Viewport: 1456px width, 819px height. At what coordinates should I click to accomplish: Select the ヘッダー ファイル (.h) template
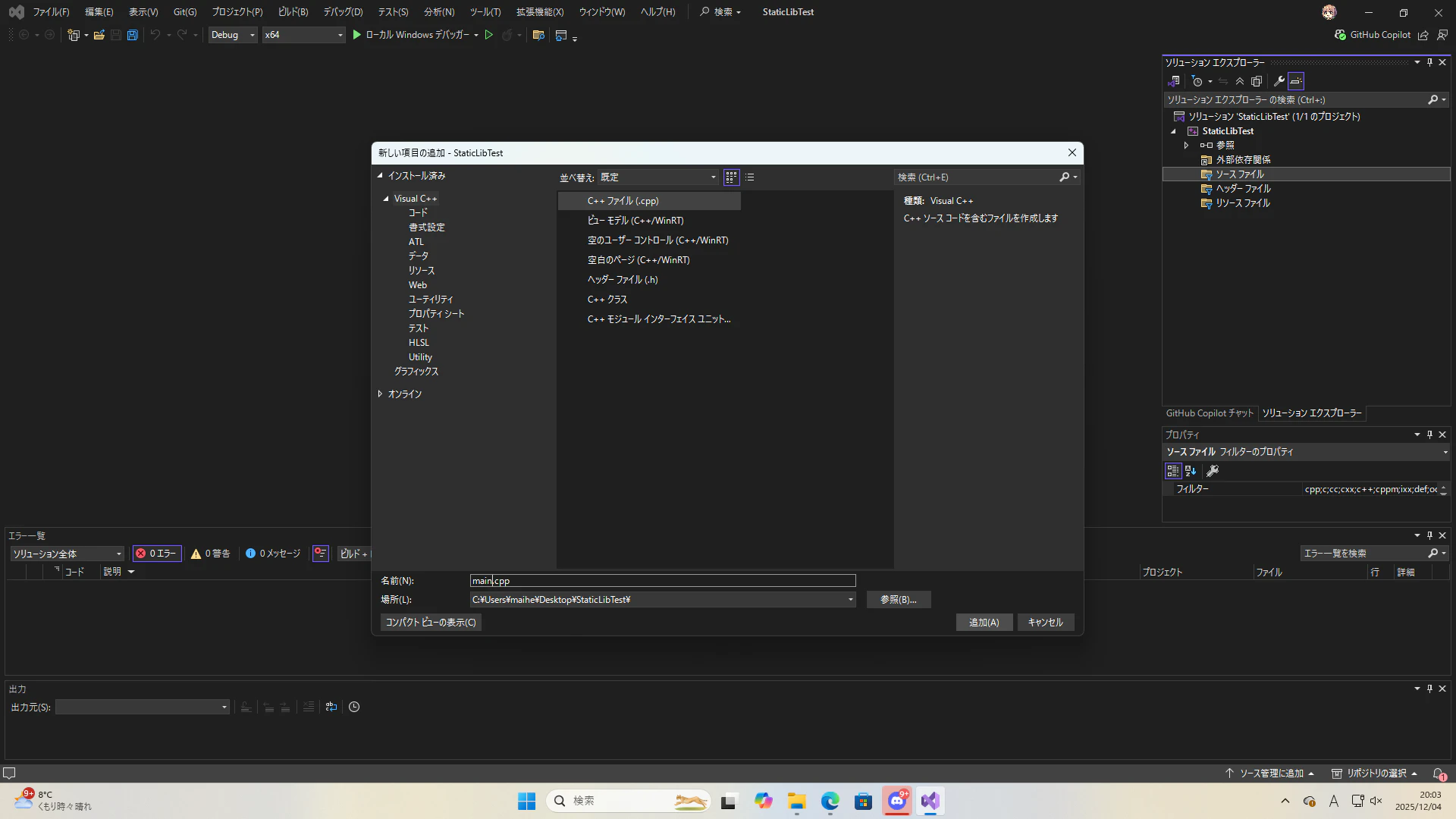click(x=623, y=280)
